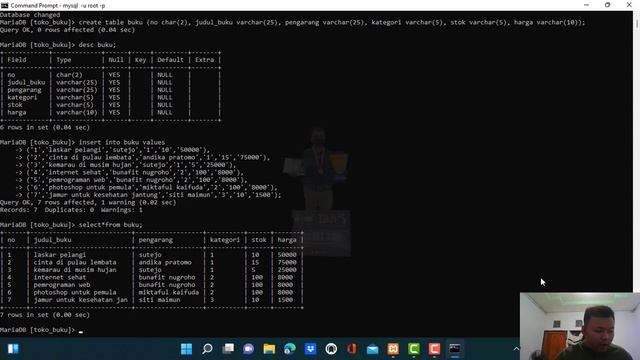
Task: Open the Mail app from the taskbar
Action: click(372, 349)
